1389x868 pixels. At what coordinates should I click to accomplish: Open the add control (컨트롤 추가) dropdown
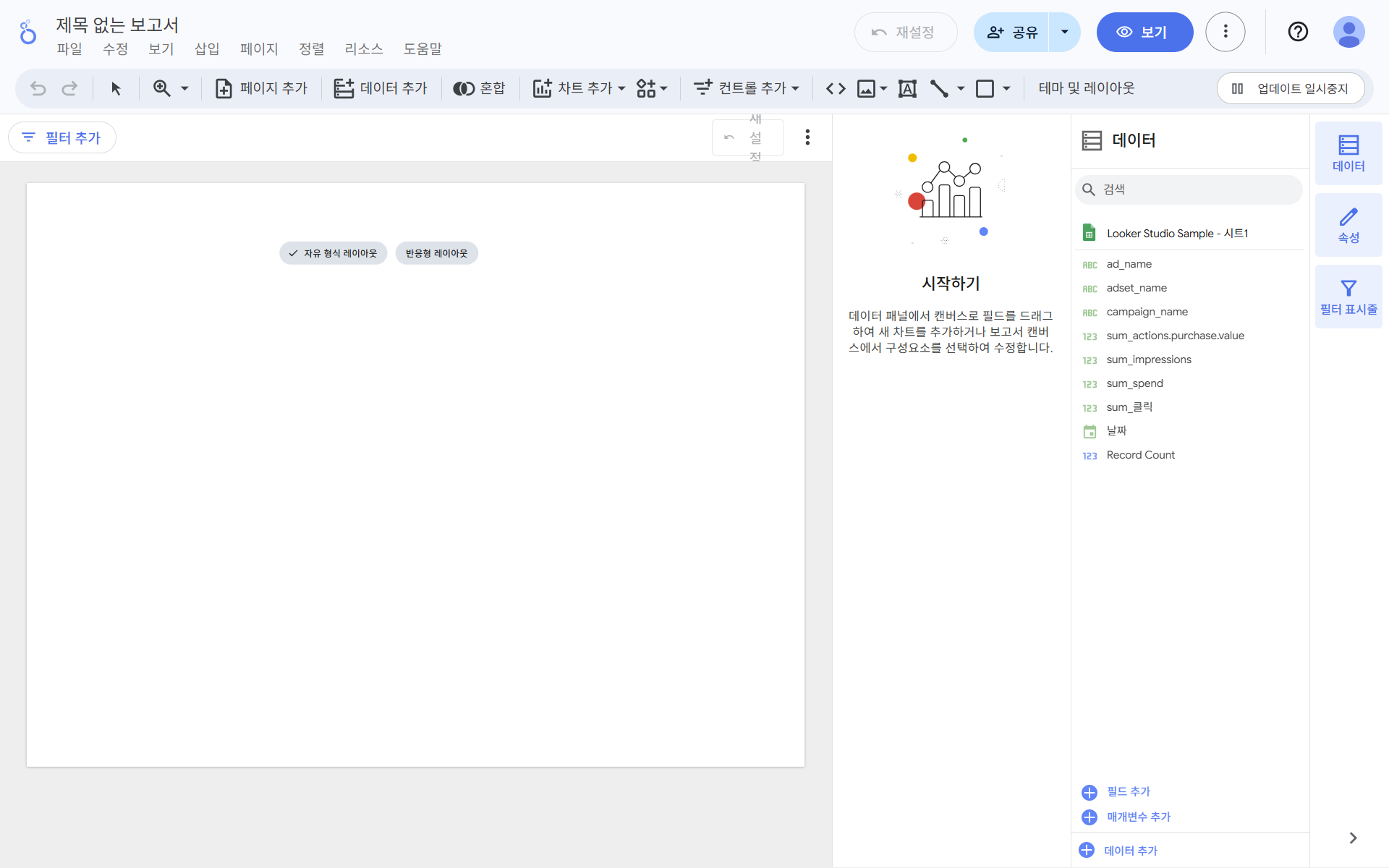746,88
